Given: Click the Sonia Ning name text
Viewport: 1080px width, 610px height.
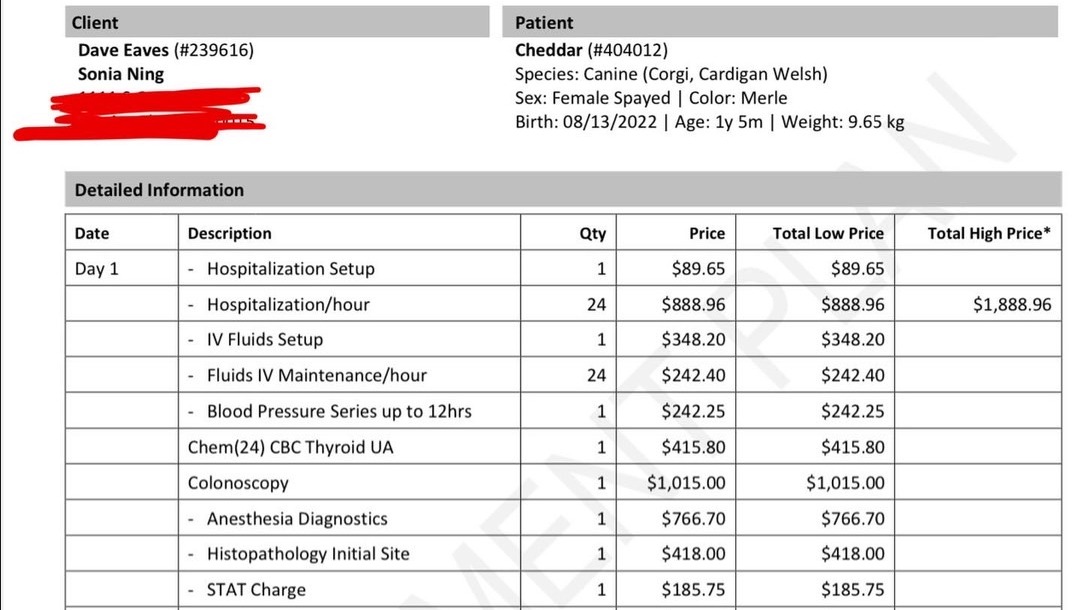Looking at the screenshot, I should (x=121, y=74).
